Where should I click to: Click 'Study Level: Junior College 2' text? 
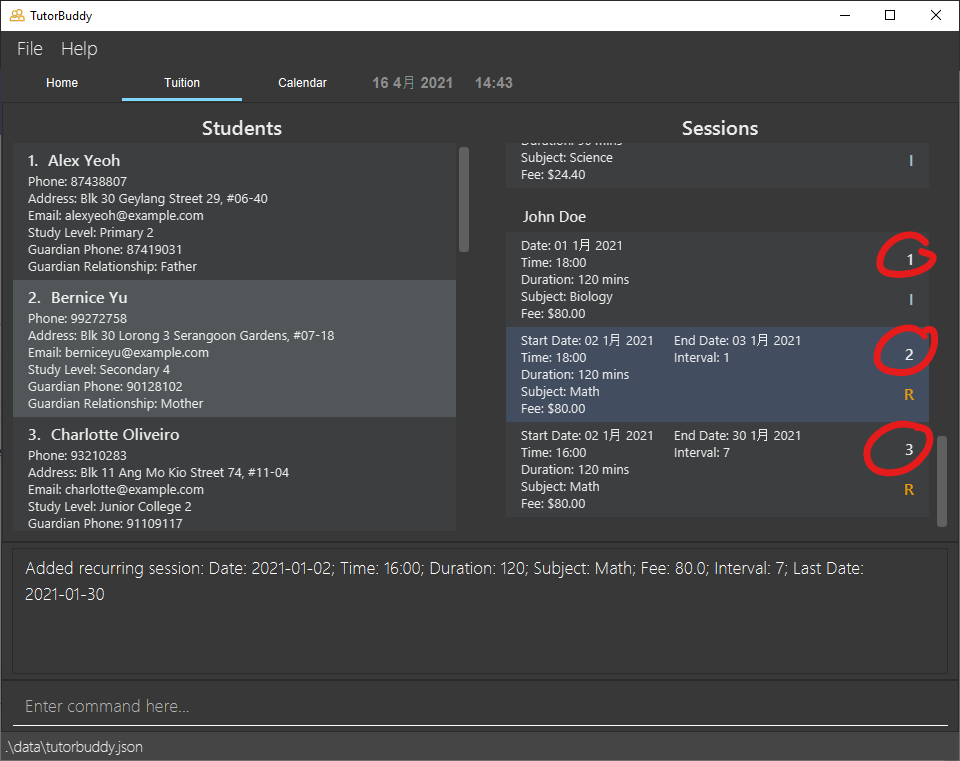[110, 507]
